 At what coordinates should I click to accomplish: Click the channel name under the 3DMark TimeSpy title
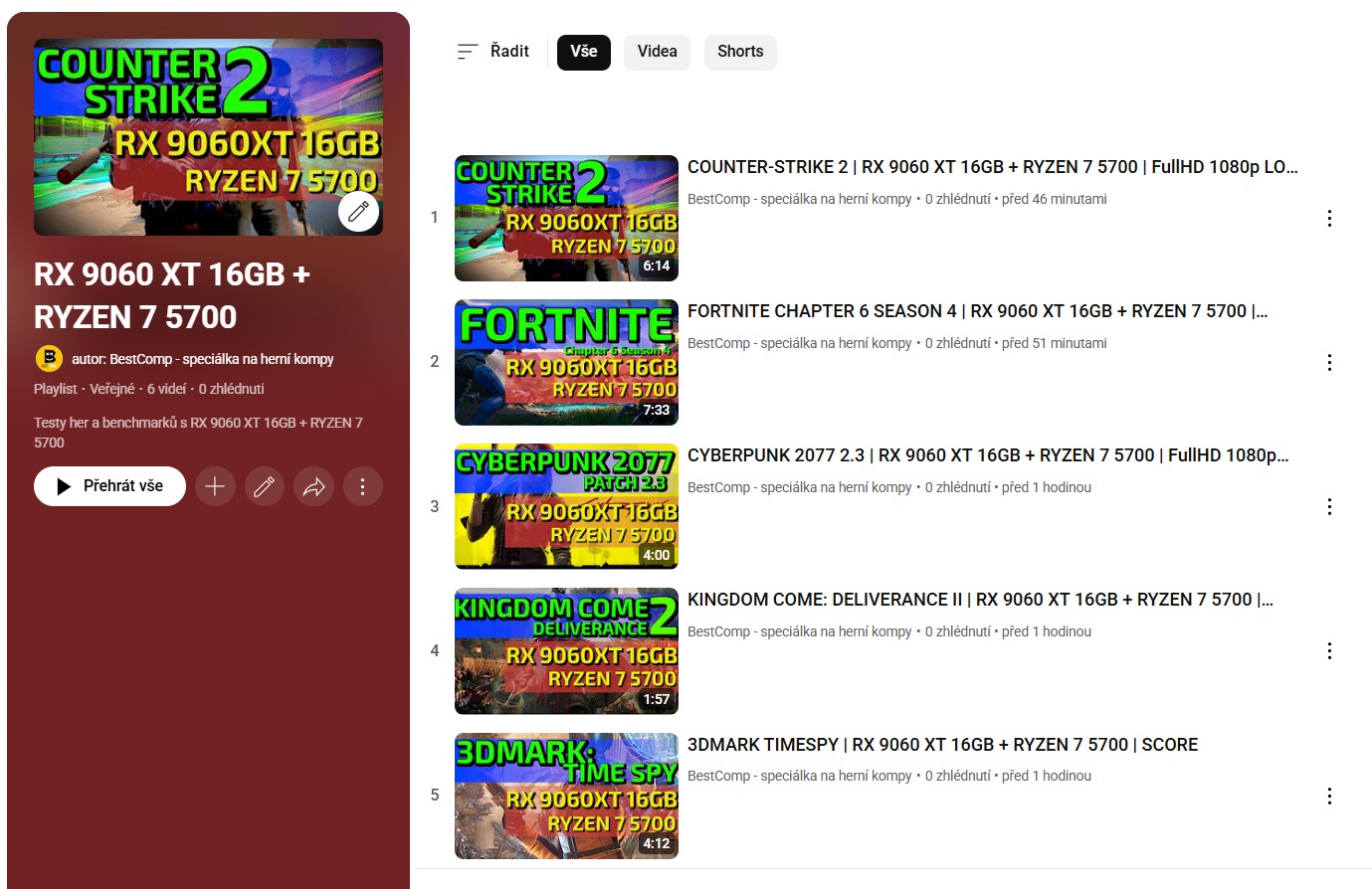[x=800, y=776]
